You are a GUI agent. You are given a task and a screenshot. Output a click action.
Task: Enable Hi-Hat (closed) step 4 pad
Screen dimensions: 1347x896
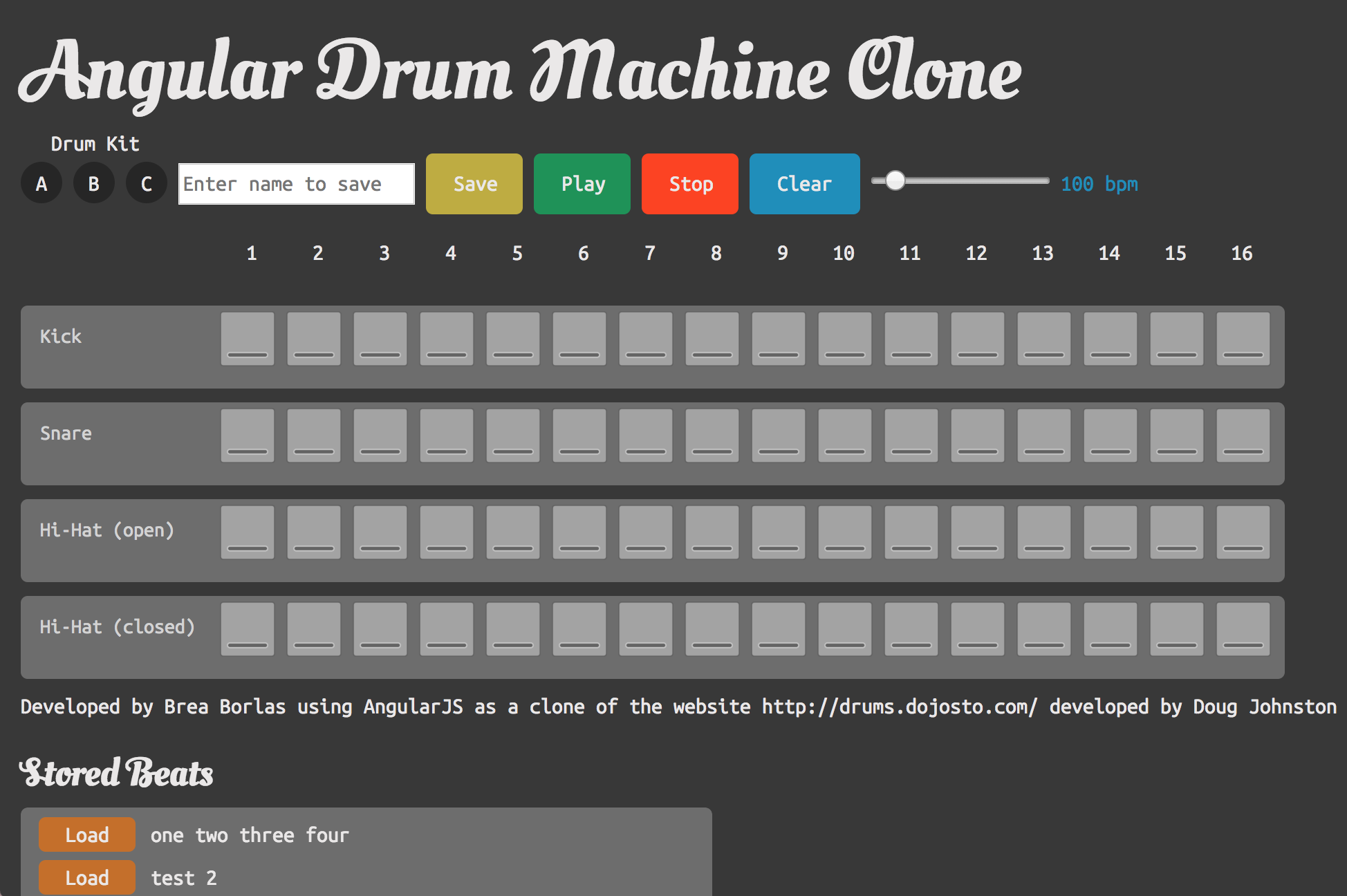(x=447, y=629)
